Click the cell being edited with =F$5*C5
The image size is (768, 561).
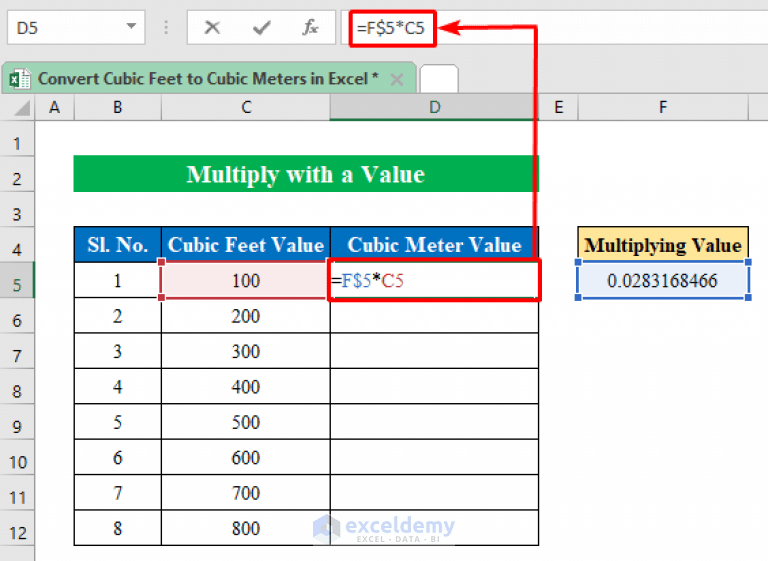click(434, 280)
